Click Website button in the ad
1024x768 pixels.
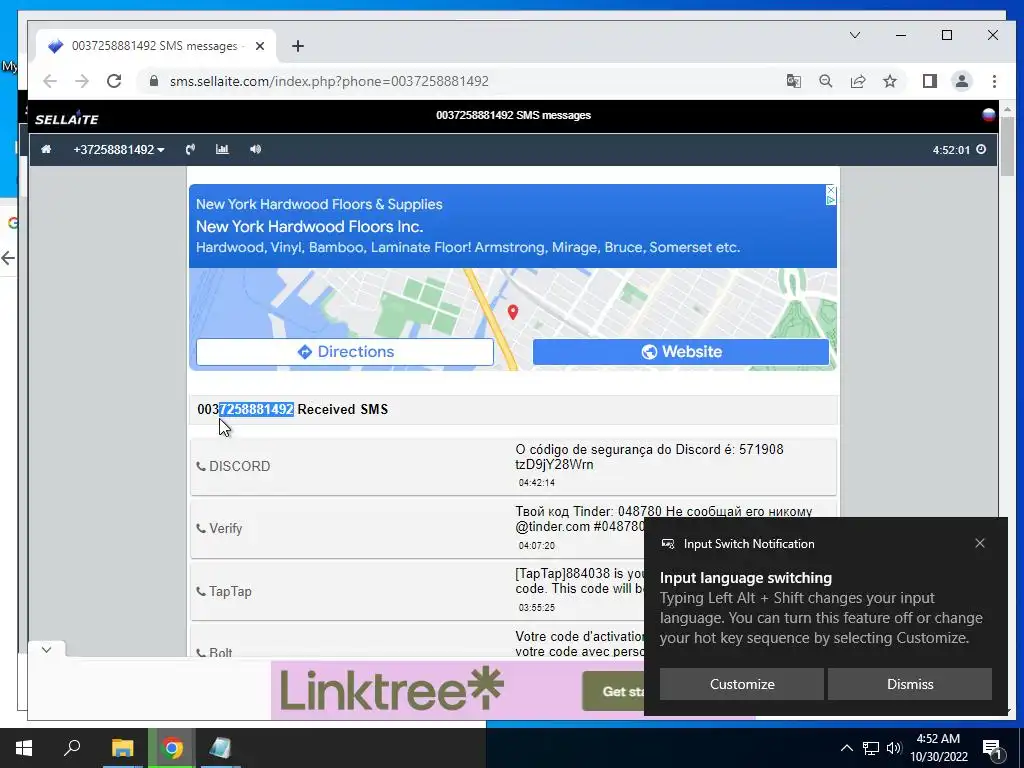[x=680, y=351]
